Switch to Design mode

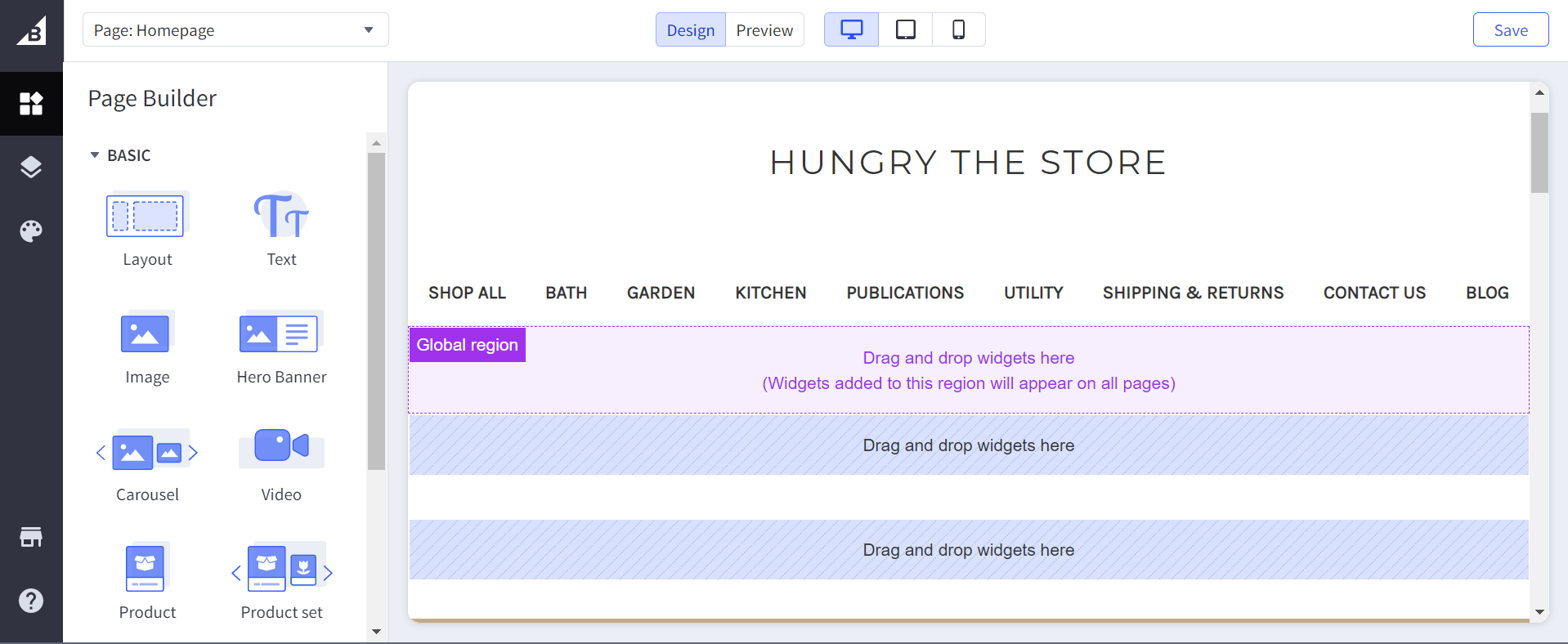(690, 30)
